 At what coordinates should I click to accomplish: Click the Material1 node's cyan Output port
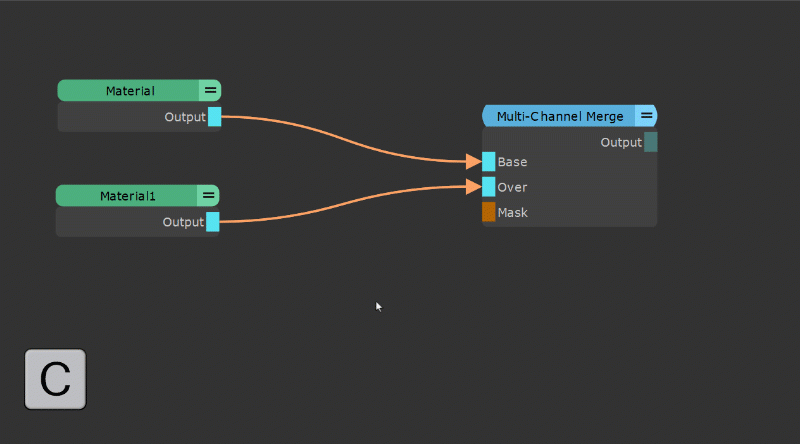coord(212,222)
